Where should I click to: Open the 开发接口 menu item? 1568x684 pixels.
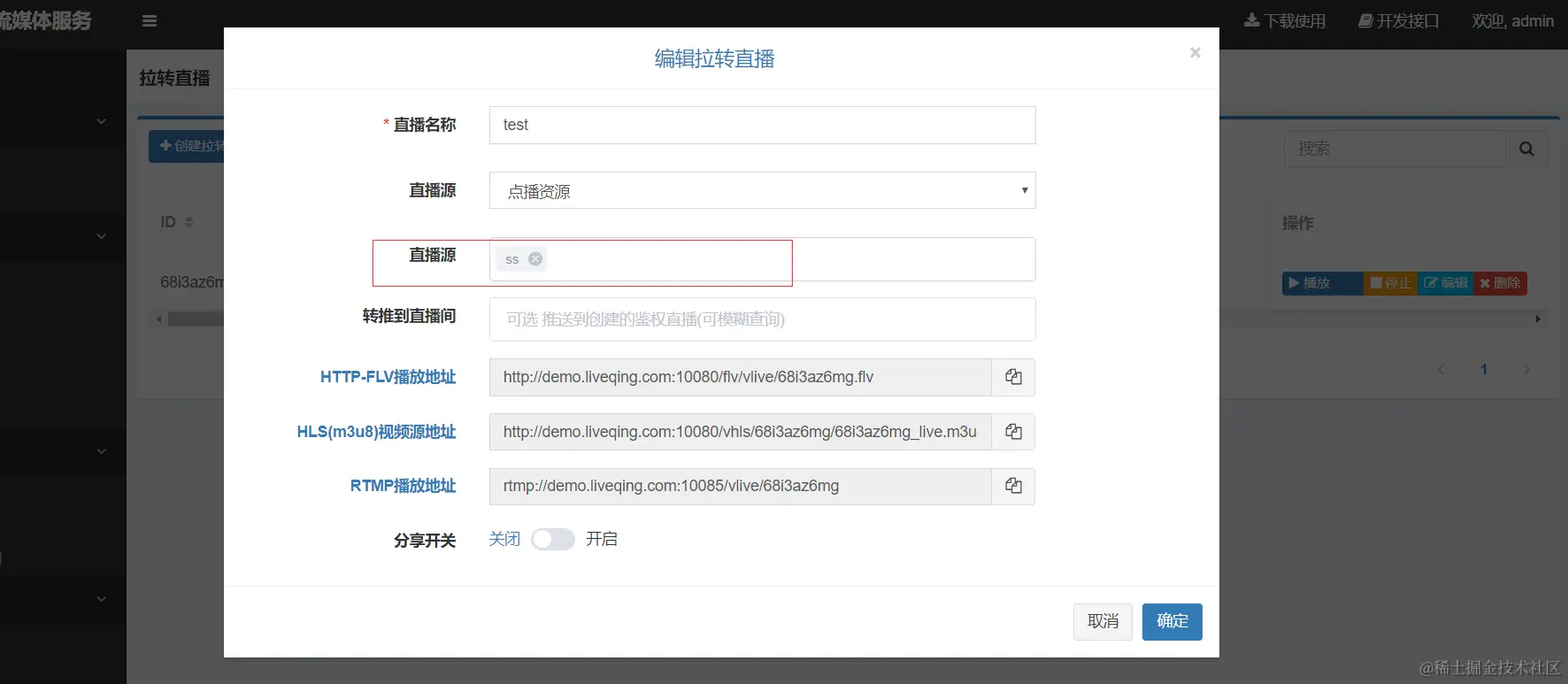1399,21
